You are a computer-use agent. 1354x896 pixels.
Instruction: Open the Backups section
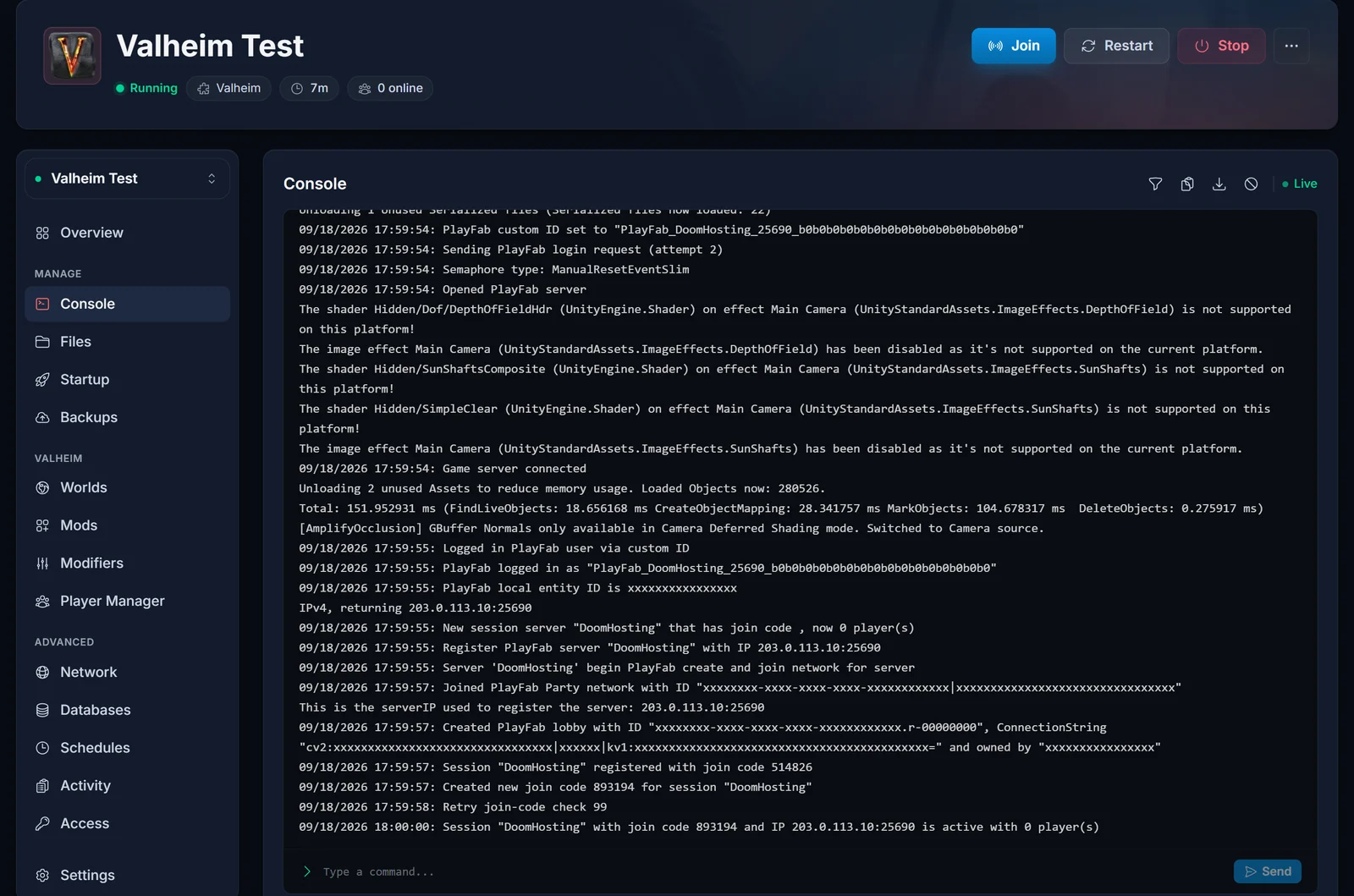point(127,417)
